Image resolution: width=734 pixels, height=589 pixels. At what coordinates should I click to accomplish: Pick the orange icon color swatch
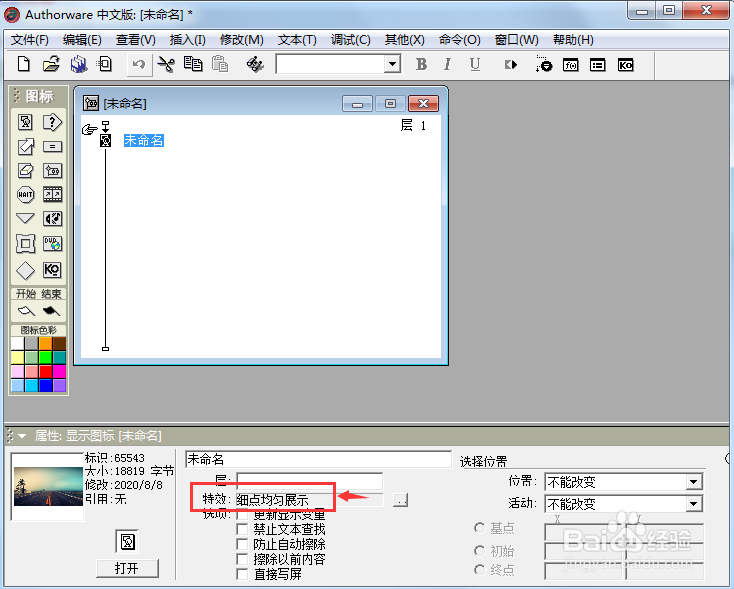[45, 344]
